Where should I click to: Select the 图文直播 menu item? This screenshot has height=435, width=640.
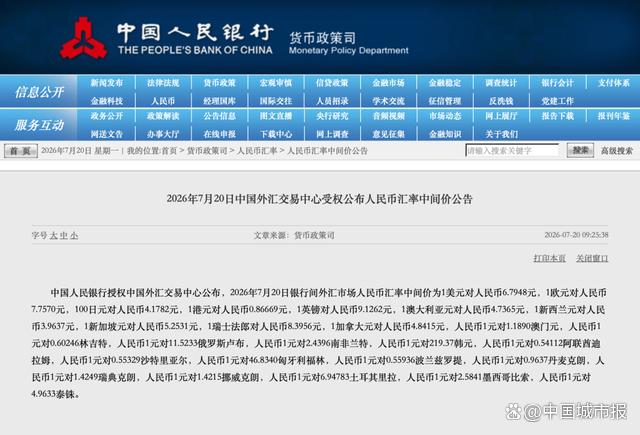(276, 116)
